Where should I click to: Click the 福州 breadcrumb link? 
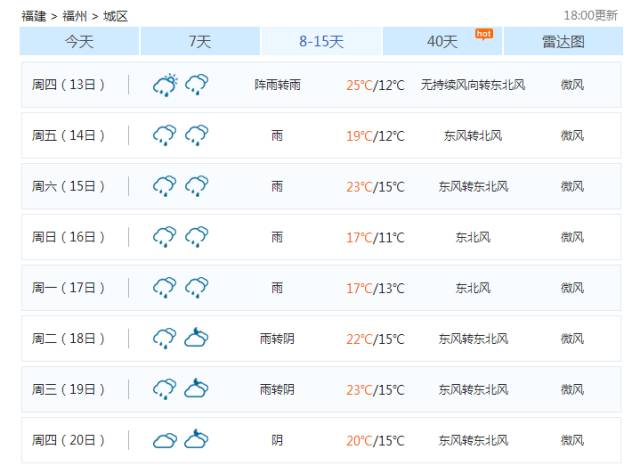pyautogui.click(x=75, y=16)
